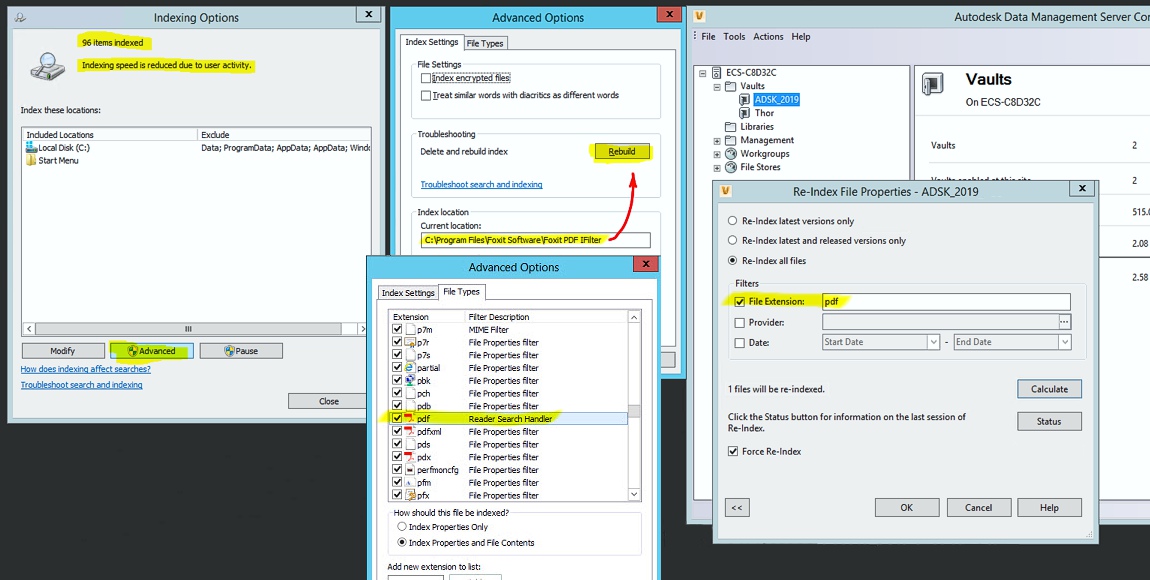Click the p7r certificate file icon
This screenshot has height=580, width=1150.
411,342
